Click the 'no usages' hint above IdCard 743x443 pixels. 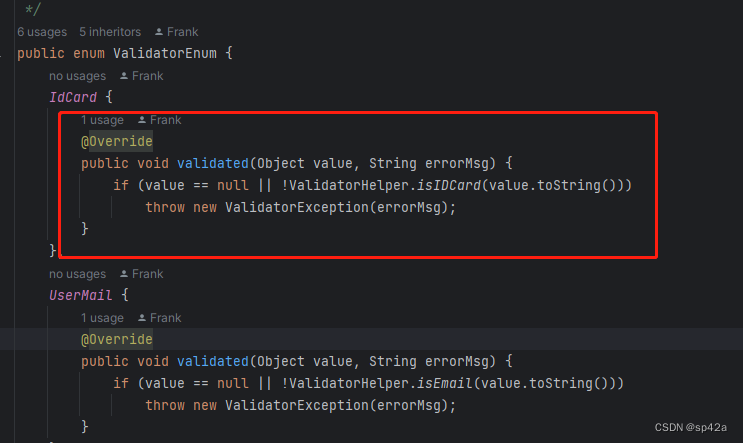point(78,76)
